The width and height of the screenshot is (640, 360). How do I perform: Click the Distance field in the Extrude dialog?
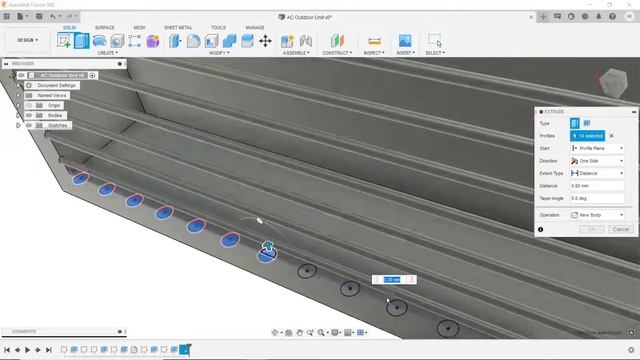click(597, 186)
